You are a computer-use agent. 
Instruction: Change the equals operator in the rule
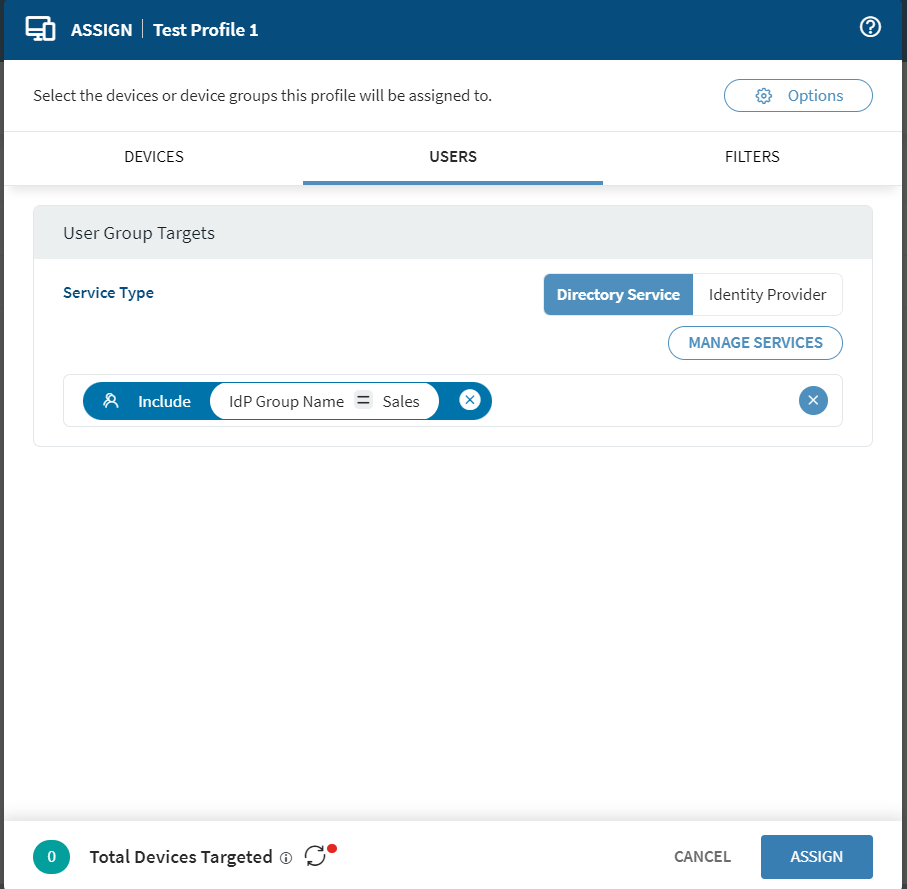tap(364, 401)
